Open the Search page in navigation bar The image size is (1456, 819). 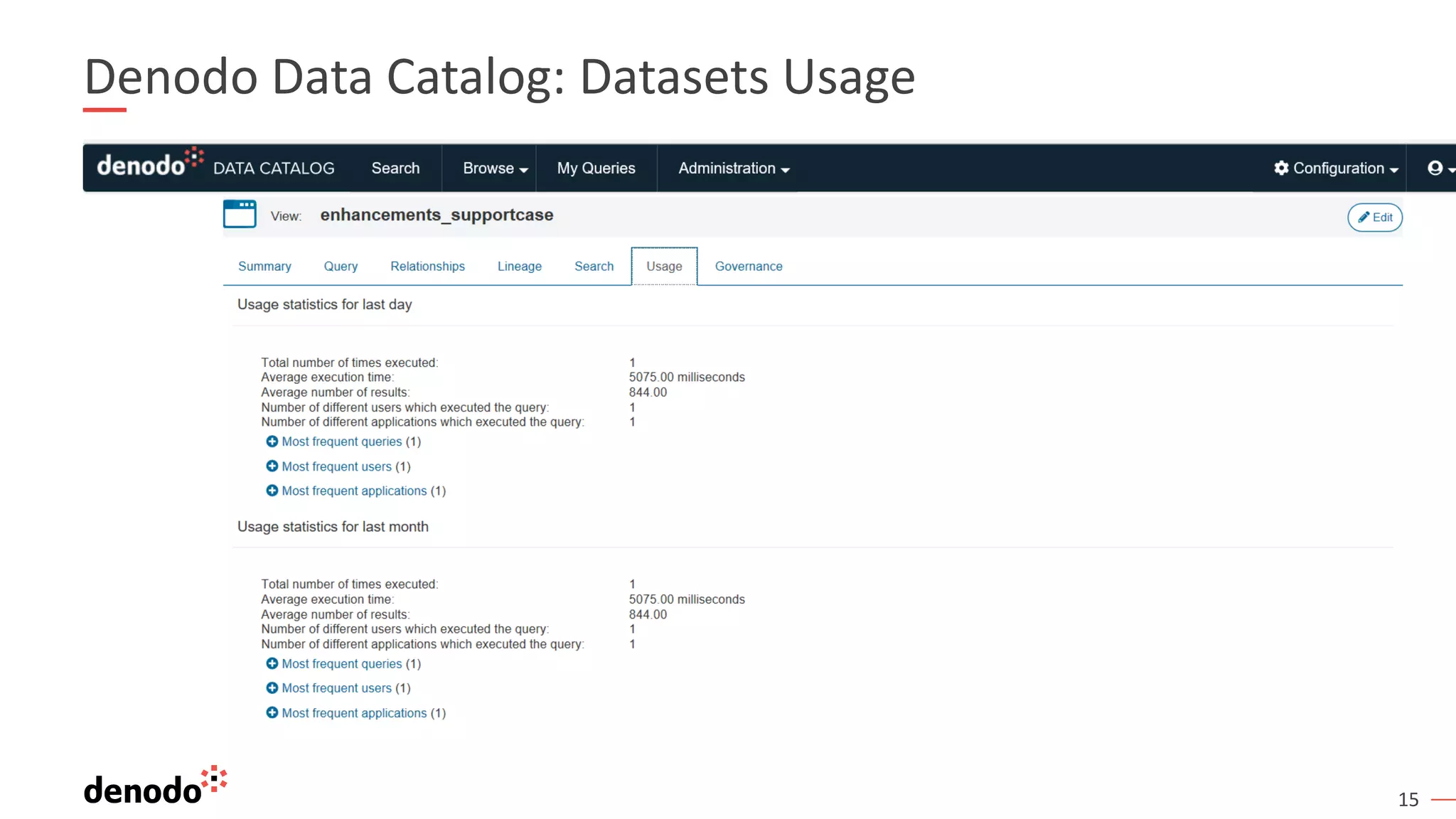tap(395, 168)
